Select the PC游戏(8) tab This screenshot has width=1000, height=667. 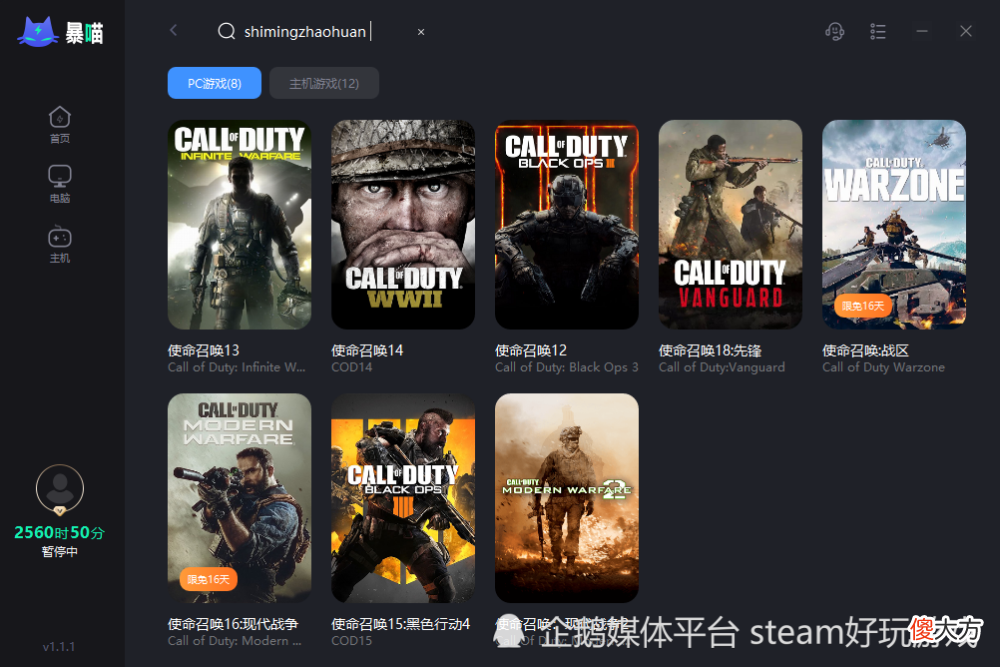click(x=214, y=83)
